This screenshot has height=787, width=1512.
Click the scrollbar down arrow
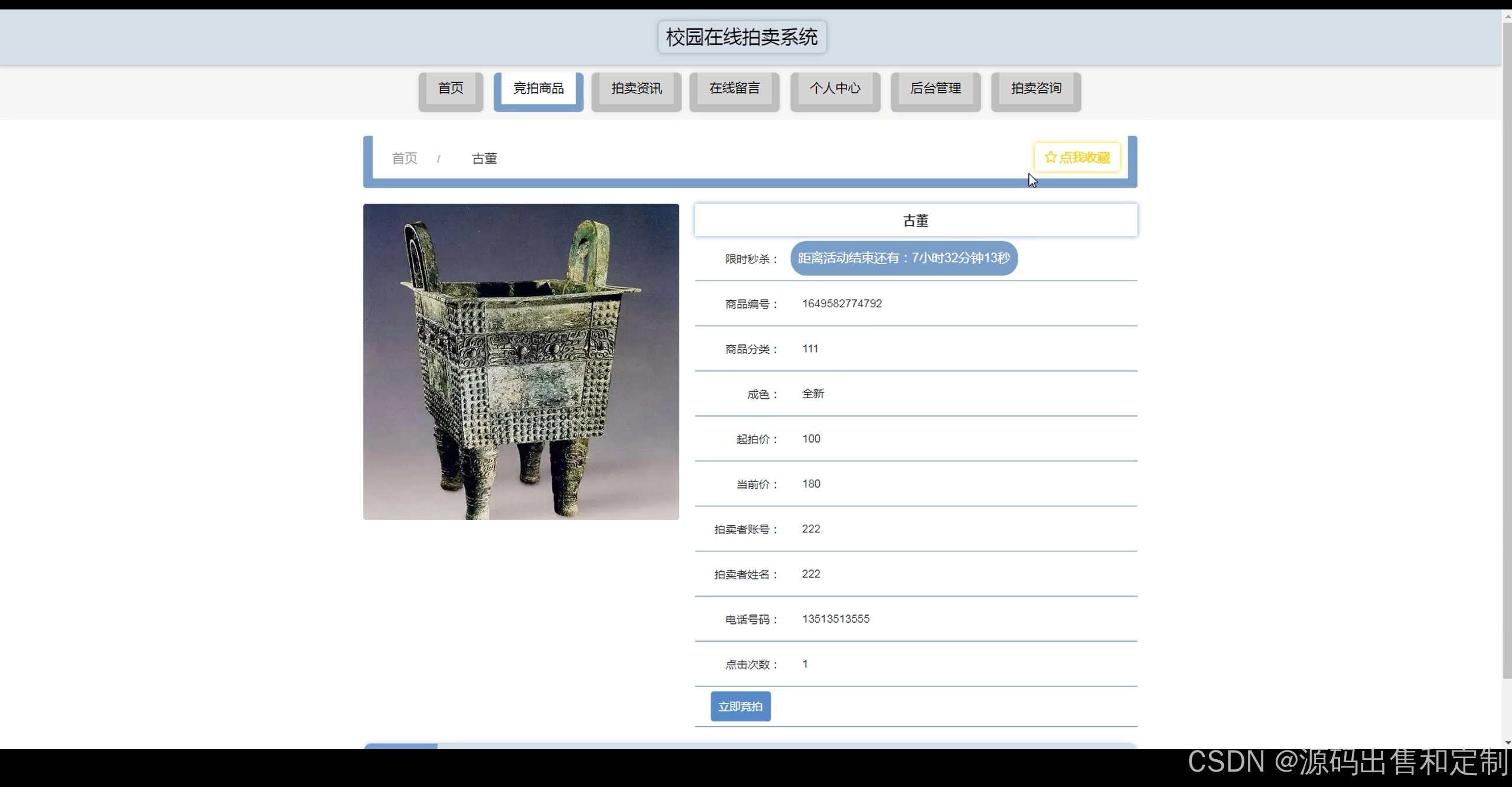[1507, 743]
